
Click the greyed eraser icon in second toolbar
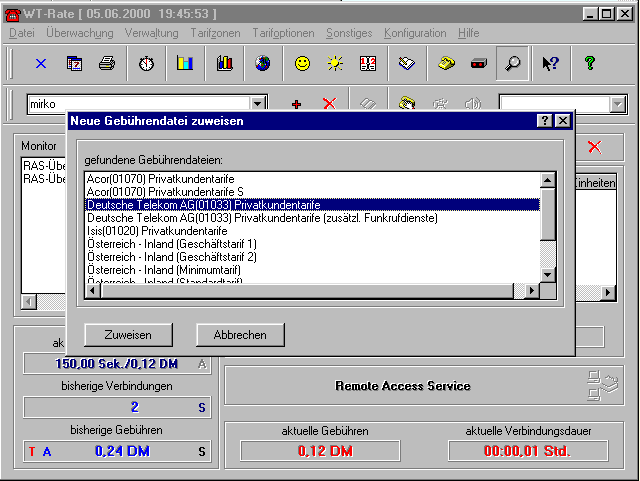pyautogui.click(x=368, y=103)
